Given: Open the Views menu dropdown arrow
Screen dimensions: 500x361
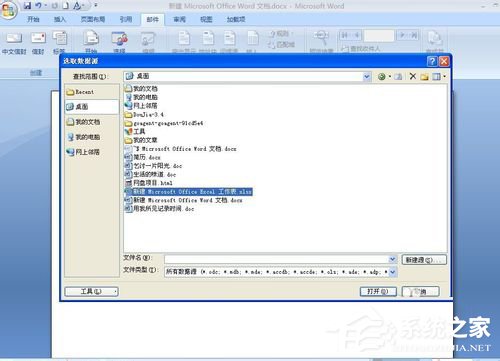Looking at the screenshot, I should tap(444, 77).
